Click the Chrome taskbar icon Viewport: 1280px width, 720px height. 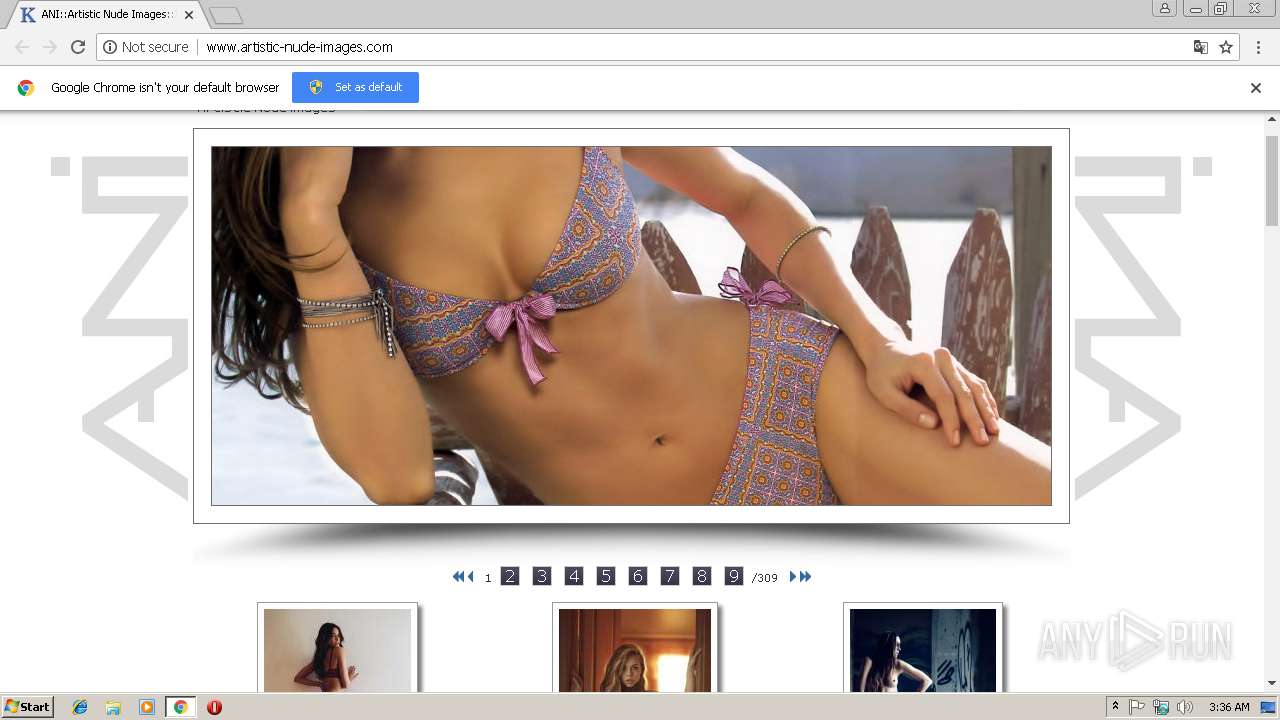[x=180, y=707]
